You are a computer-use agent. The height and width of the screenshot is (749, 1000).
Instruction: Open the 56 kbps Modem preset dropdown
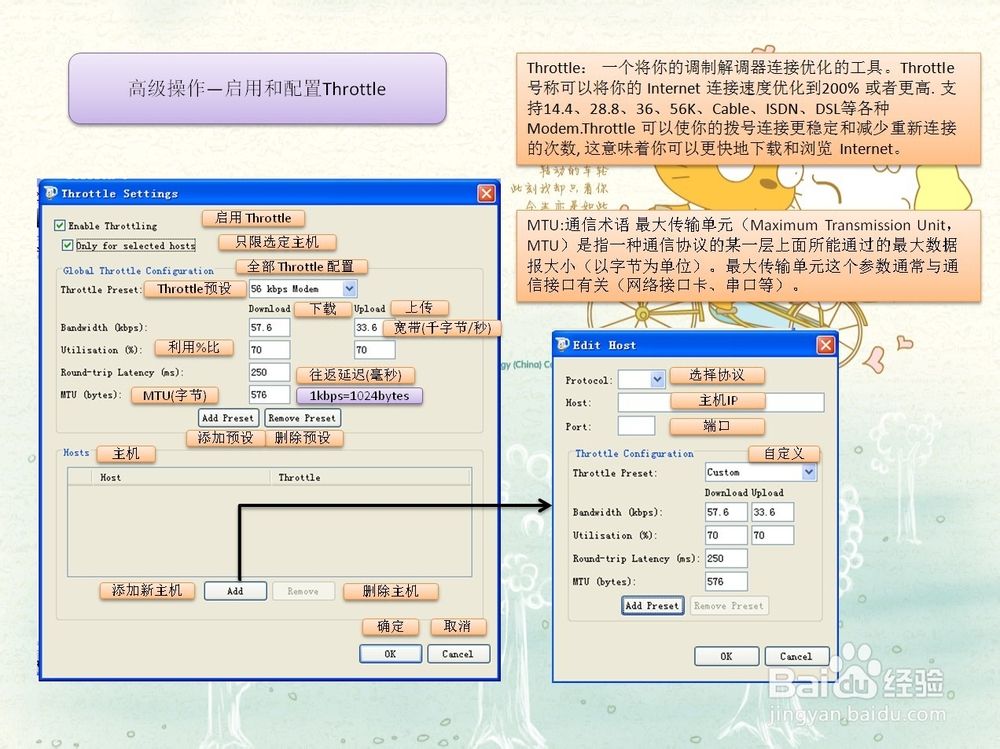tap(349, 288)
